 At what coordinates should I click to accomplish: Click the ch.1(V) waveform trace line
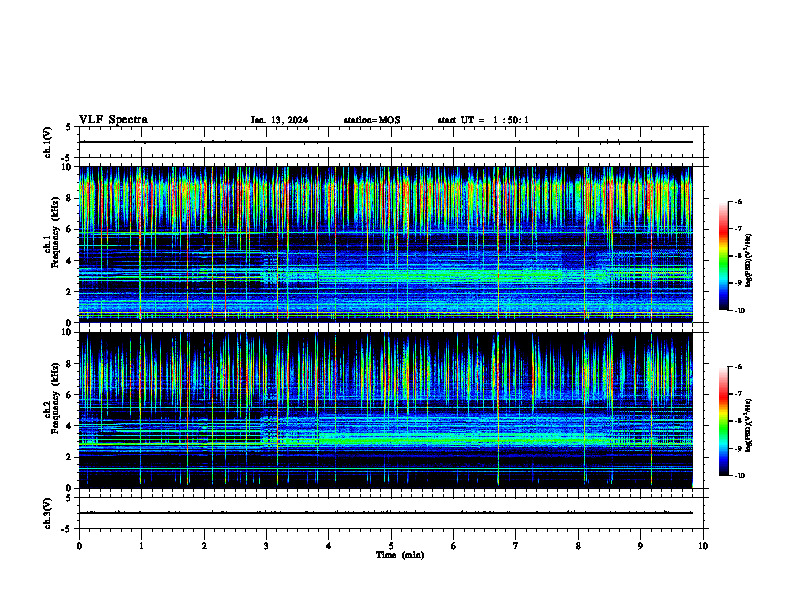coord(386,142)
